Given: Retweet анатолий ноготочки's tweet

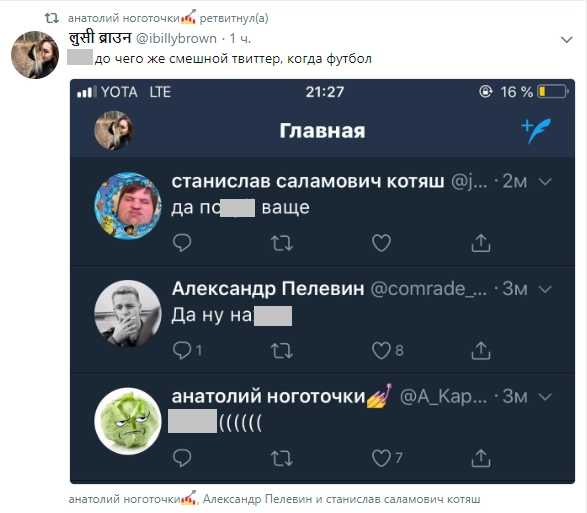Looking at the screenshot, I should [282, 458].
